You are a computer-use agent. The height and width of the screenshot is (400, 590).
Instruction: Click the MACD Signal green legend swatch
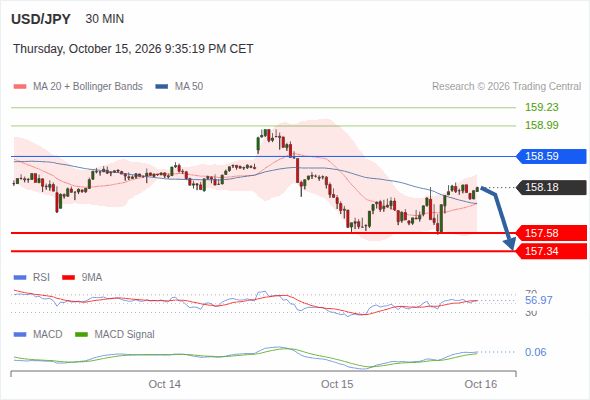81,335
